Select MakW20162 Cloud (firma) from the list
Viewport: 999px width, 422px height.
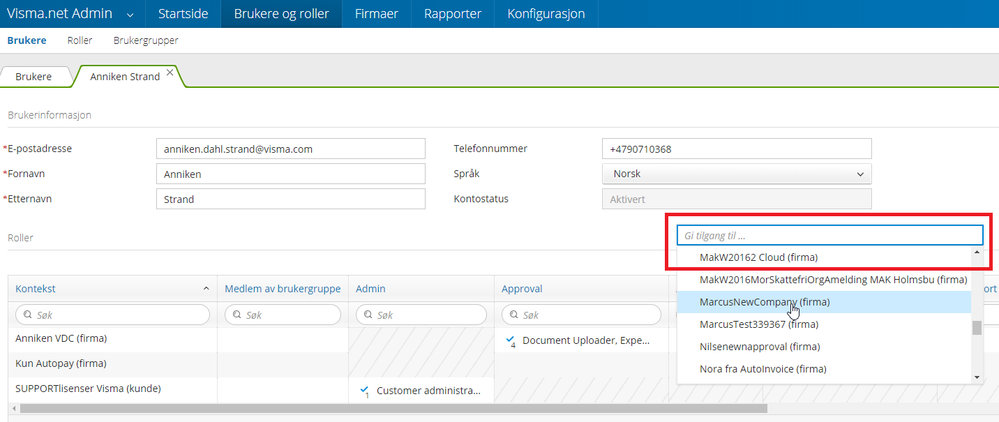[x=824, y=258]
